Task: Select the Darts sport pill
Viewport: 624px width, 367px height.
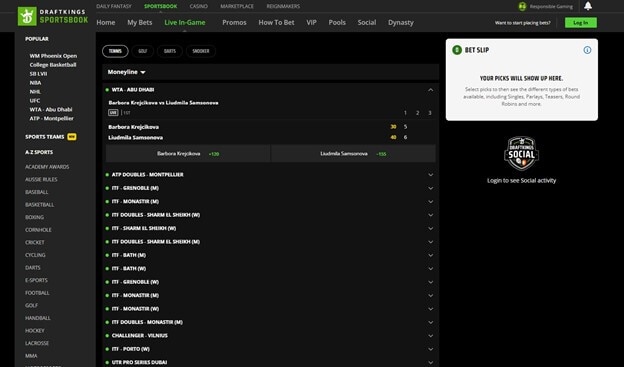Action: [x=170, y=51]
